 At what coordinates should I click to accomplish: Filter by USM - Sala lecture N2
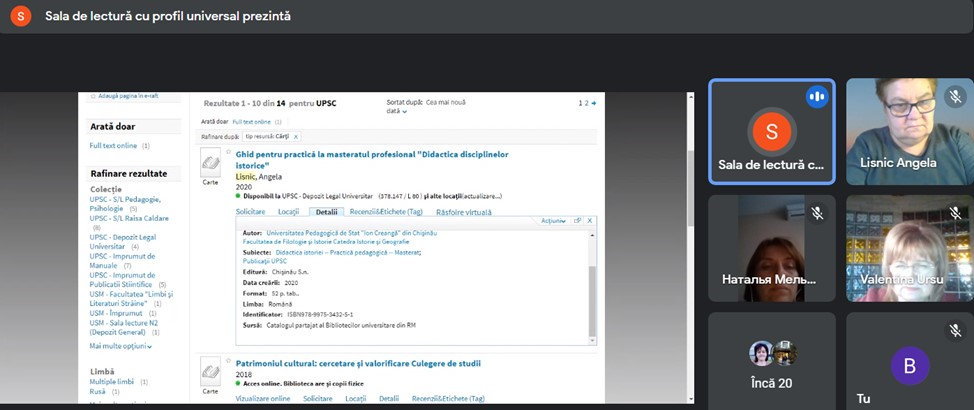pyautogui.click(x=122, y=327)
